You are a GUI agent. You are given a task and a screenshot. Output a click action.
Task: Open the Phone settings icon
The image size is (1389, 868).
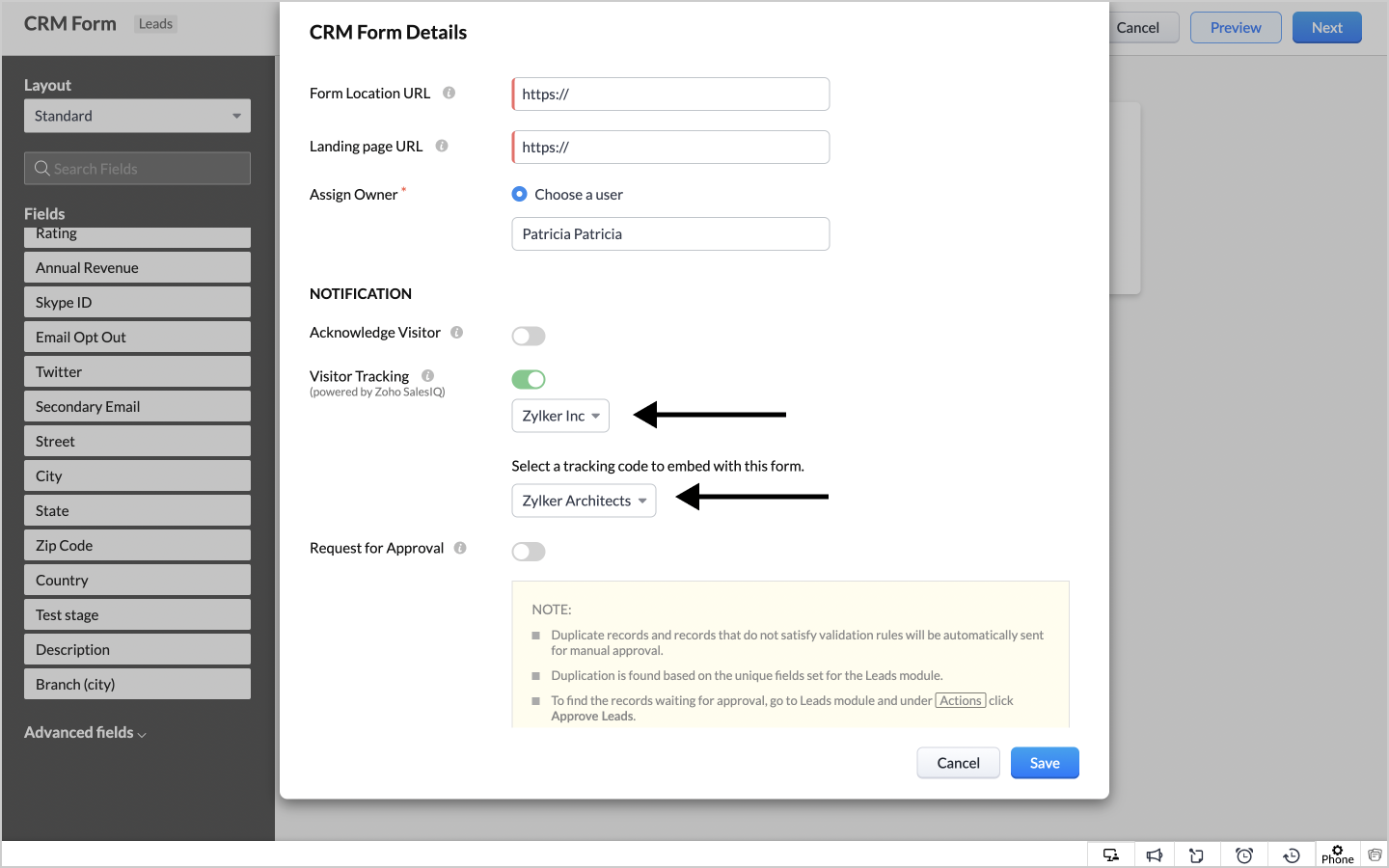coord(1337,854)
